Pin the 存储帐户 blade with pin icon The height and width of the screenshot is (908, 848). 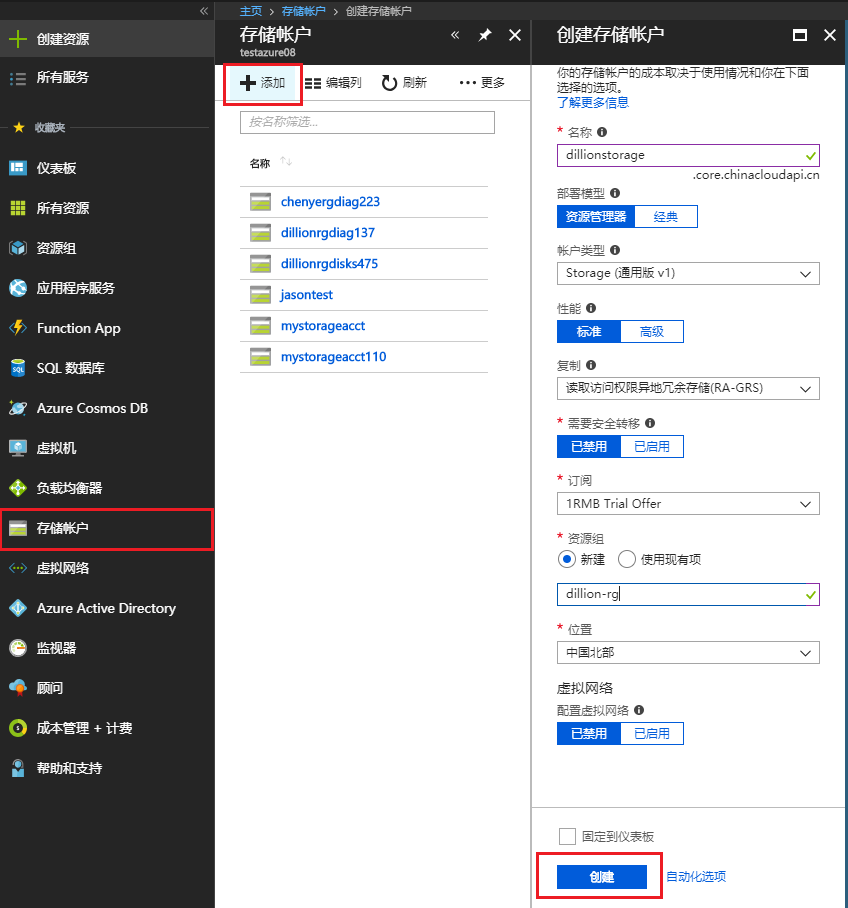pos(485,35)
